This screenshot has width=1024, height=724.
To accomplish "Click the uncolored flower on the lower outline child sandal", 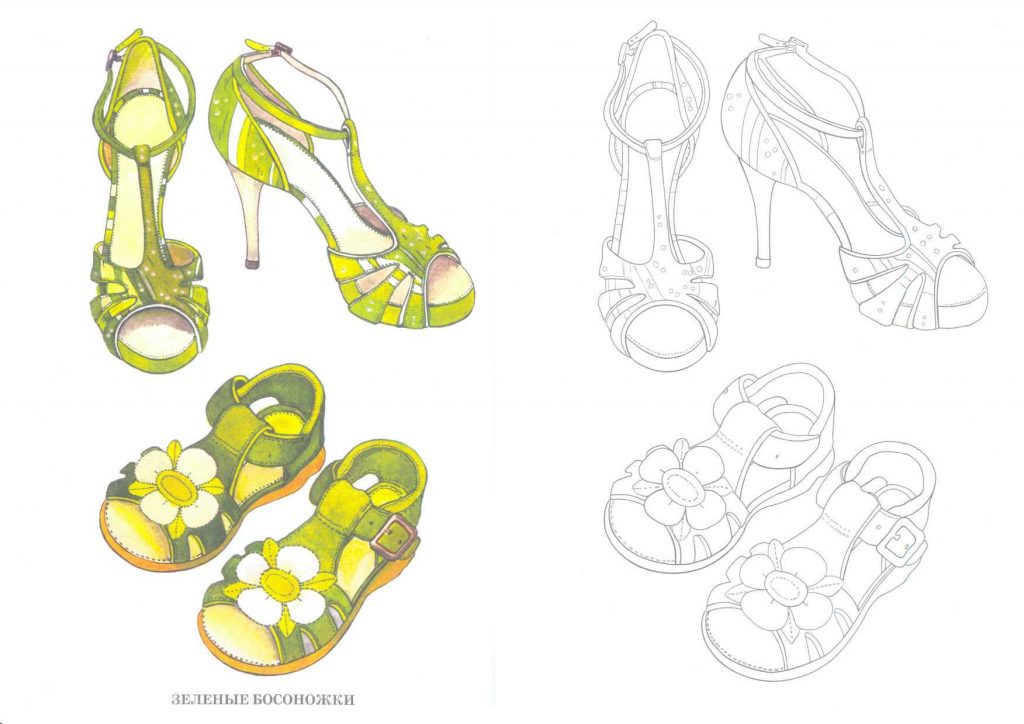I will [x=785, y=580].
